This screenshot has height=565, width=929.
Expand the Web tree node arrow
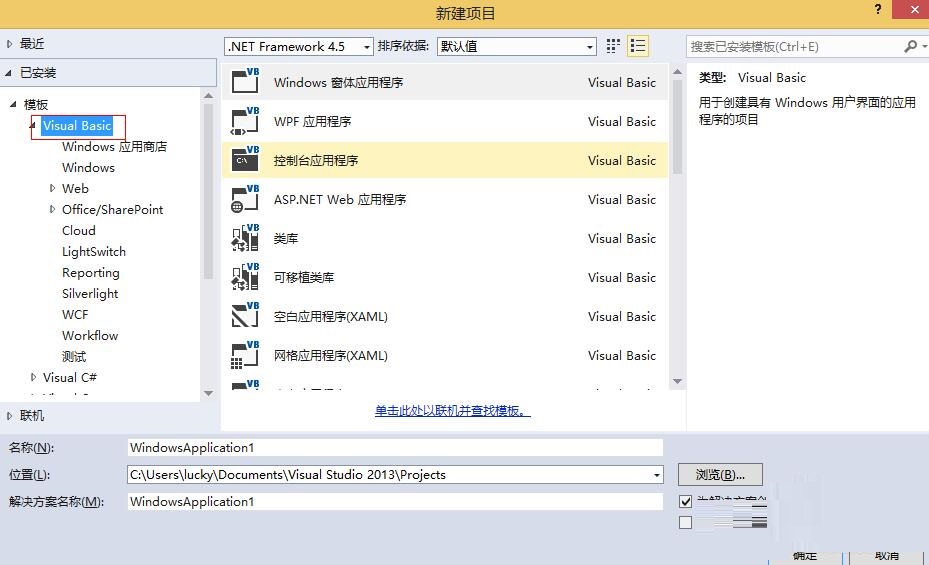pyautogui.click(x=52, y=188)
